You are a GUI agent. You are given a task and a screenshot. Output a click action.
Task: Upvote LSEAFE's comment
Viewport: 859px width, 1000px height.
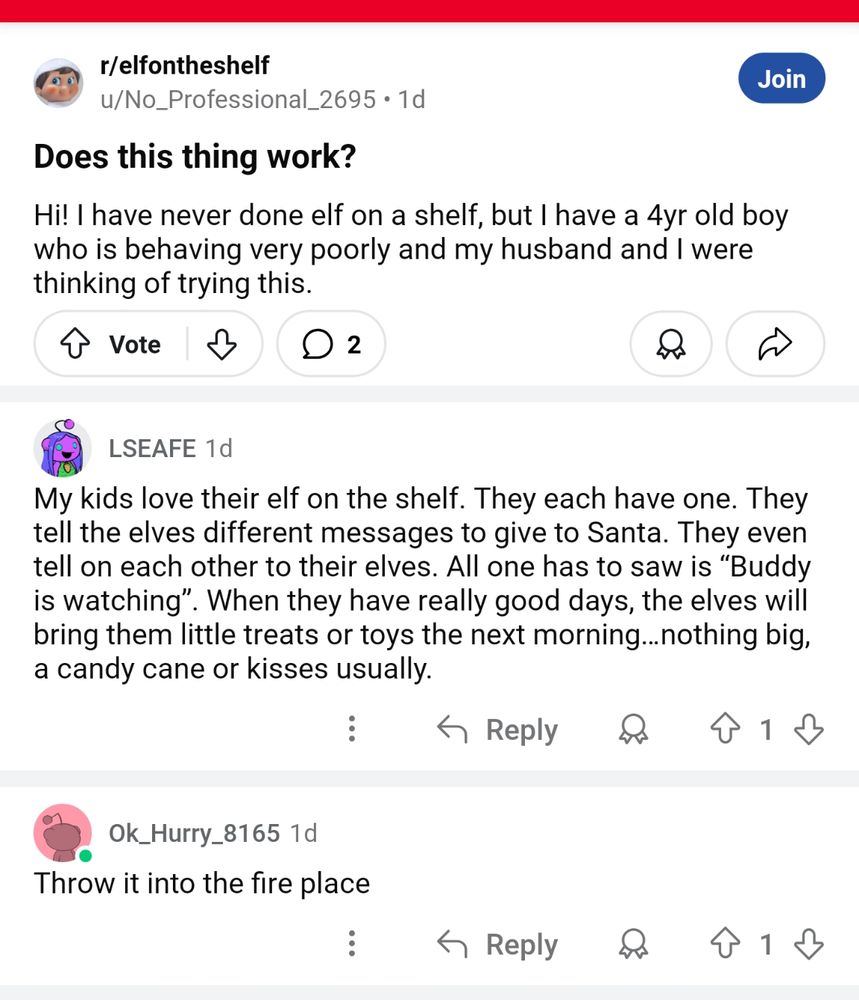[724, 730]
